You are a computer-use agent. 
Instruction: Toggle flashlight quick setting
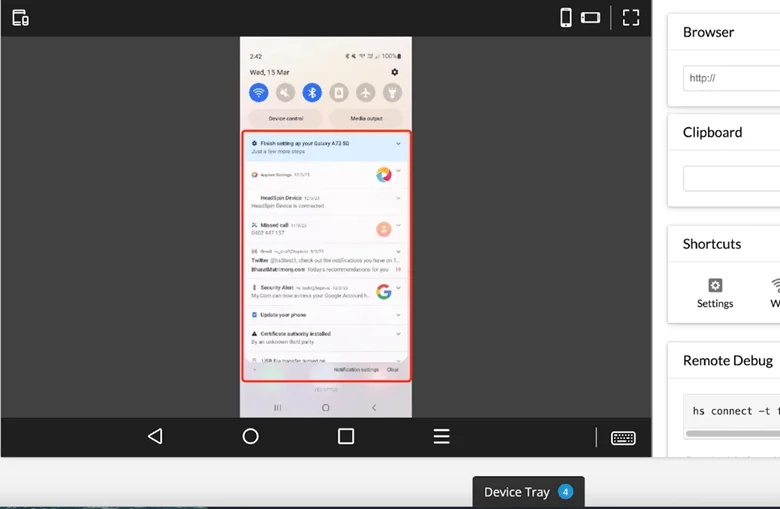[x=392, y=93]
